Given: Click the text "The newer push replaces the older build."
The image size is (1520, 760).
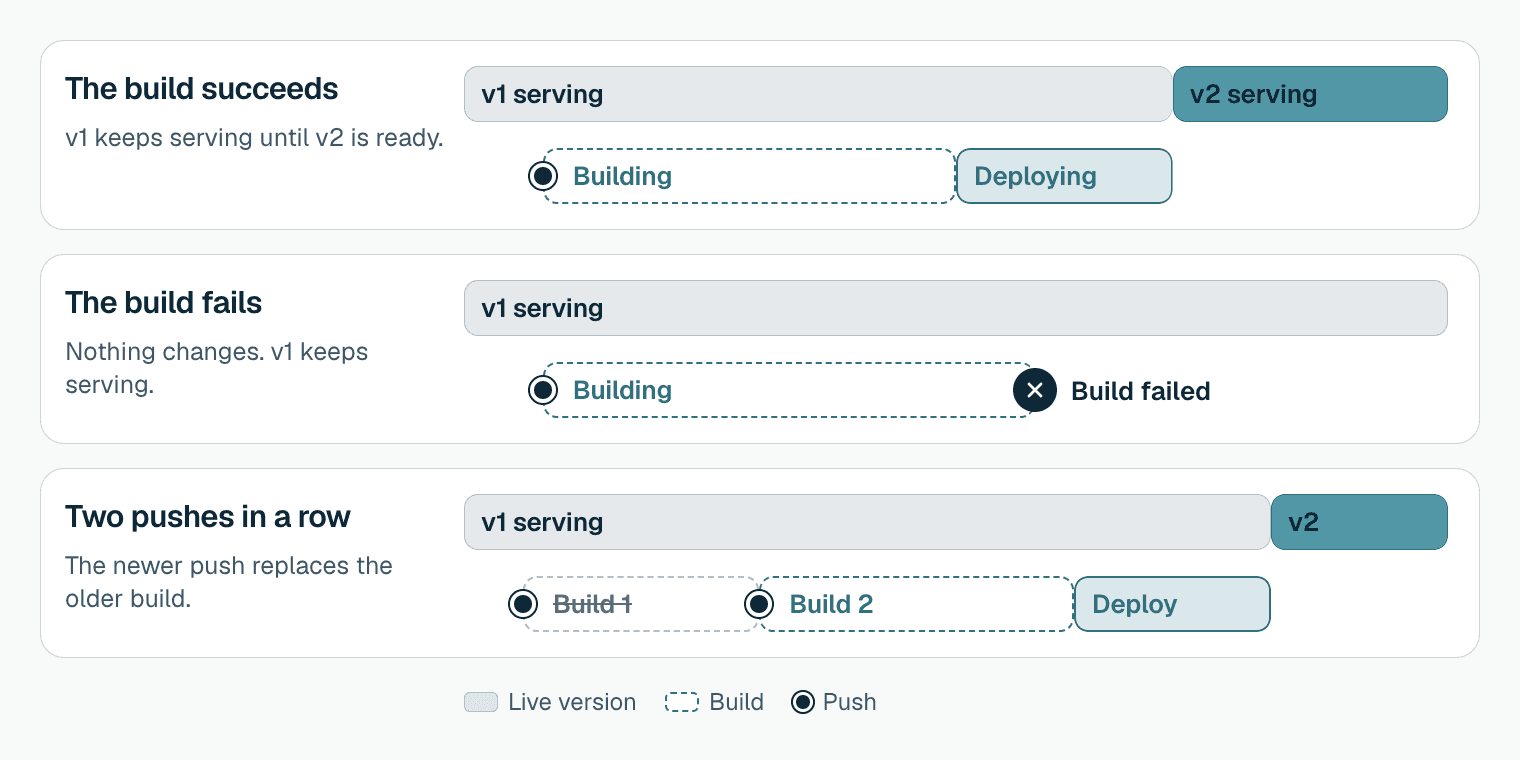Looking at the screenshot, I should (x=229, y=582).
